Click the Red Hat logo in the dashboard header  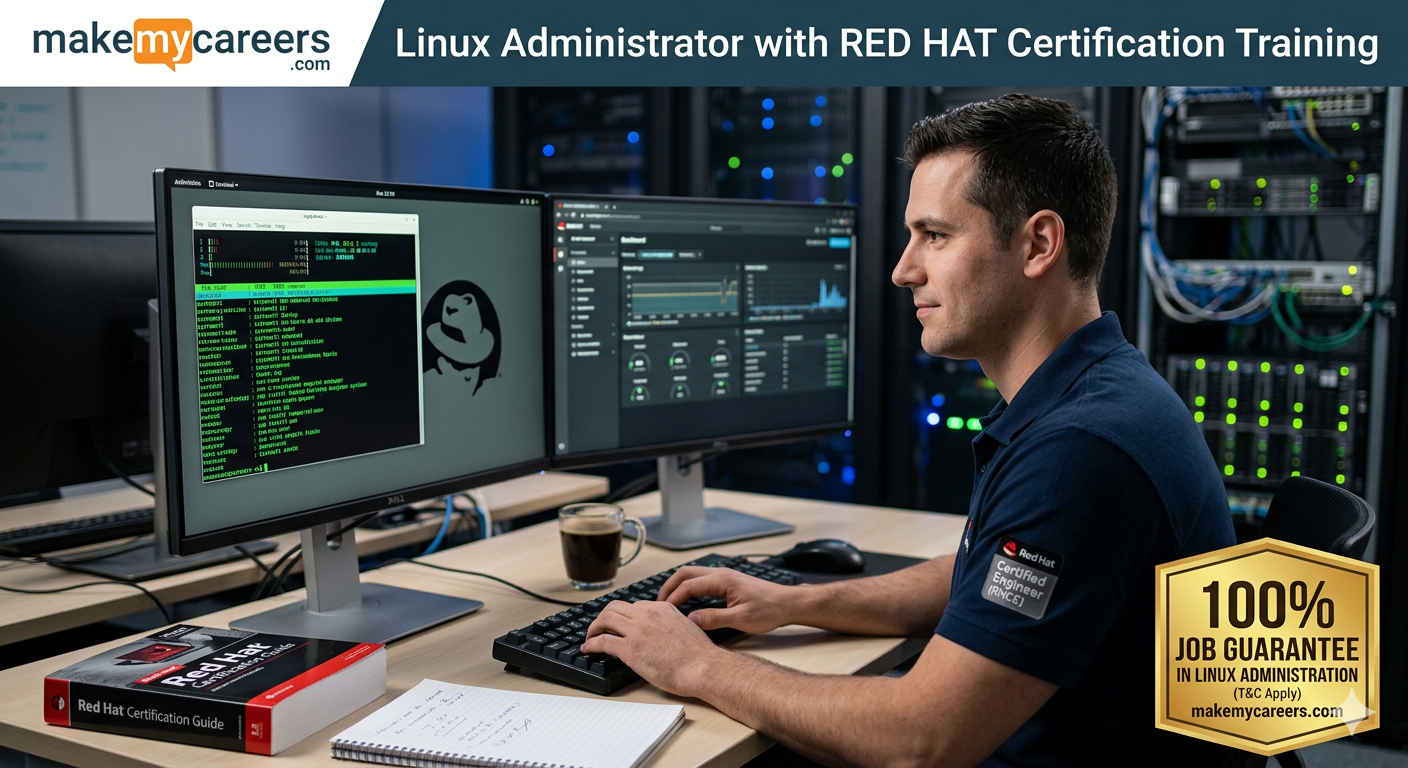click(562, 226)
